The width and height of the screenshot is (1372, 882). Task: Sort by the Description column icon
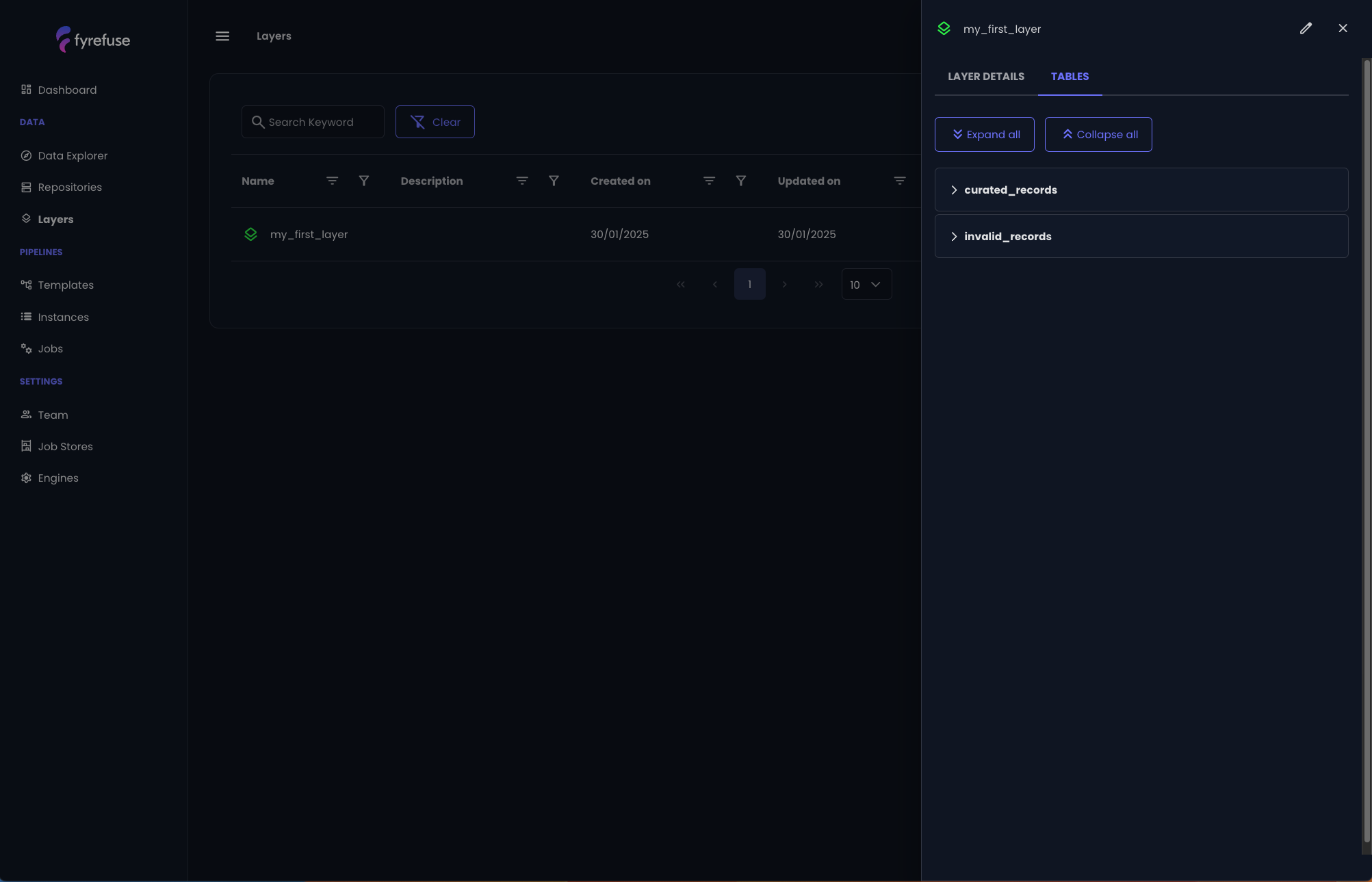(x=522, y=181)
